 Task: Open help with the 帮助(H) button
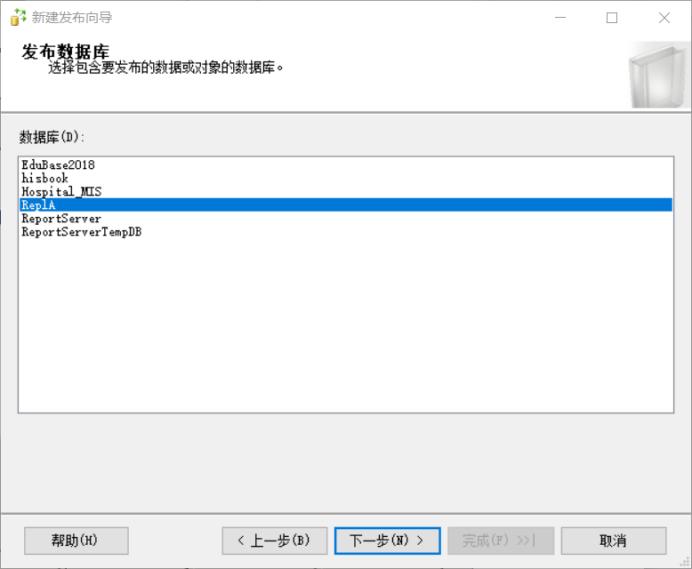pyautogui.click(x=76, y=541)
